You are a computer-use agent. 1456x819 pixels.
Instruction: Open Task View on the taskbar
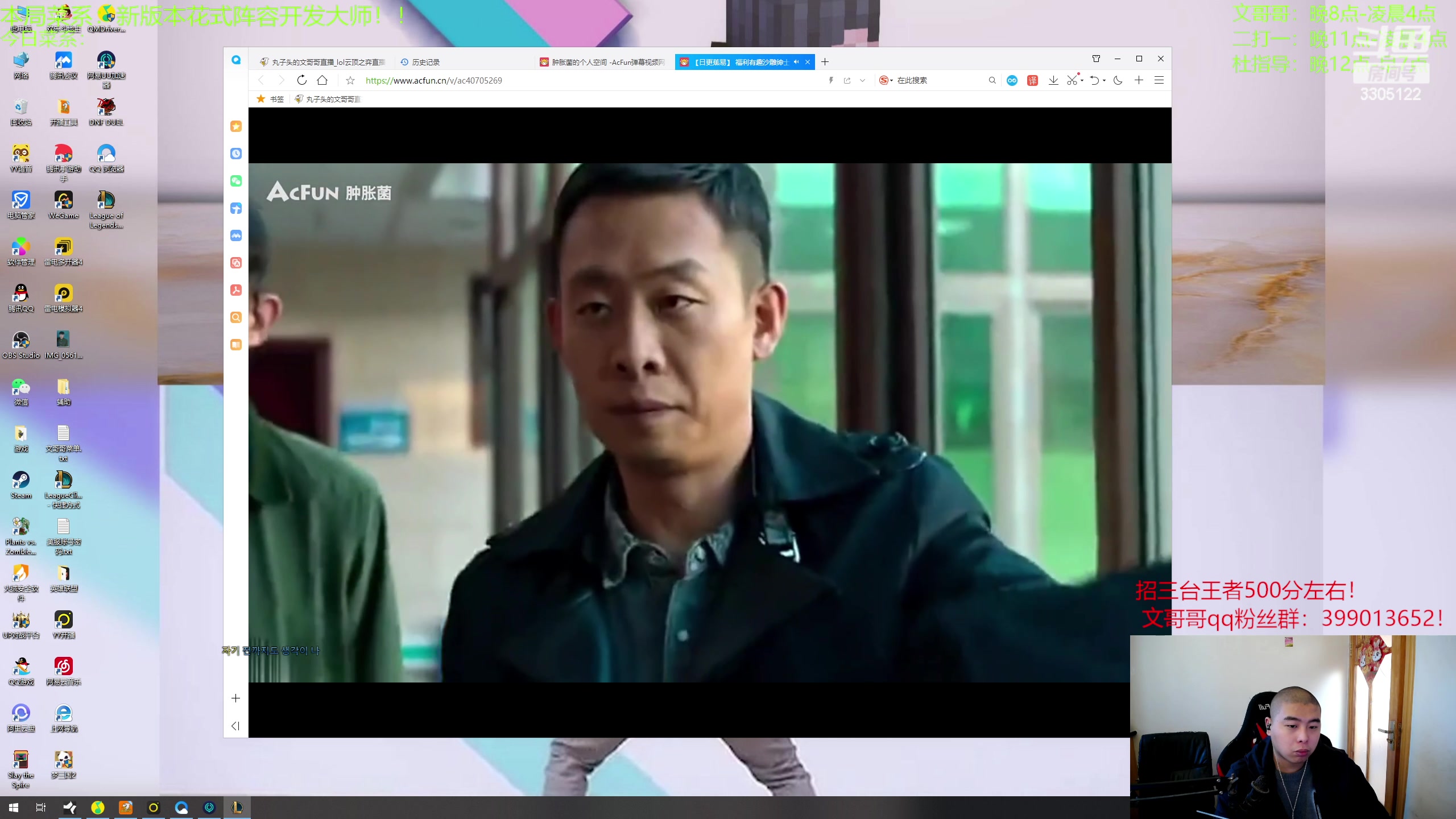click(41, 808)
